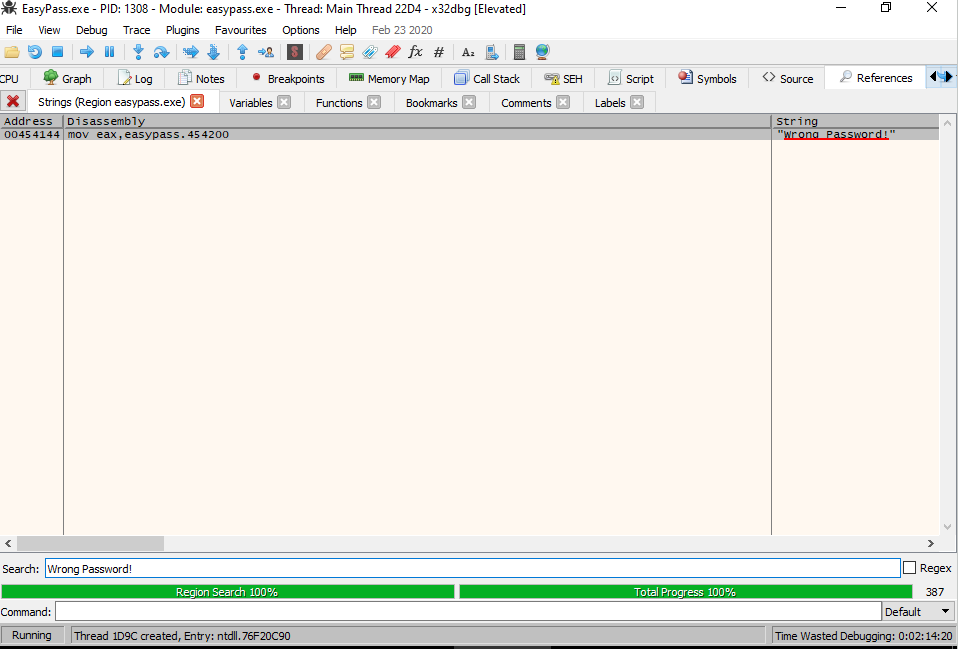
Task: Step over with the curved arrow icon
Action: 161,52
